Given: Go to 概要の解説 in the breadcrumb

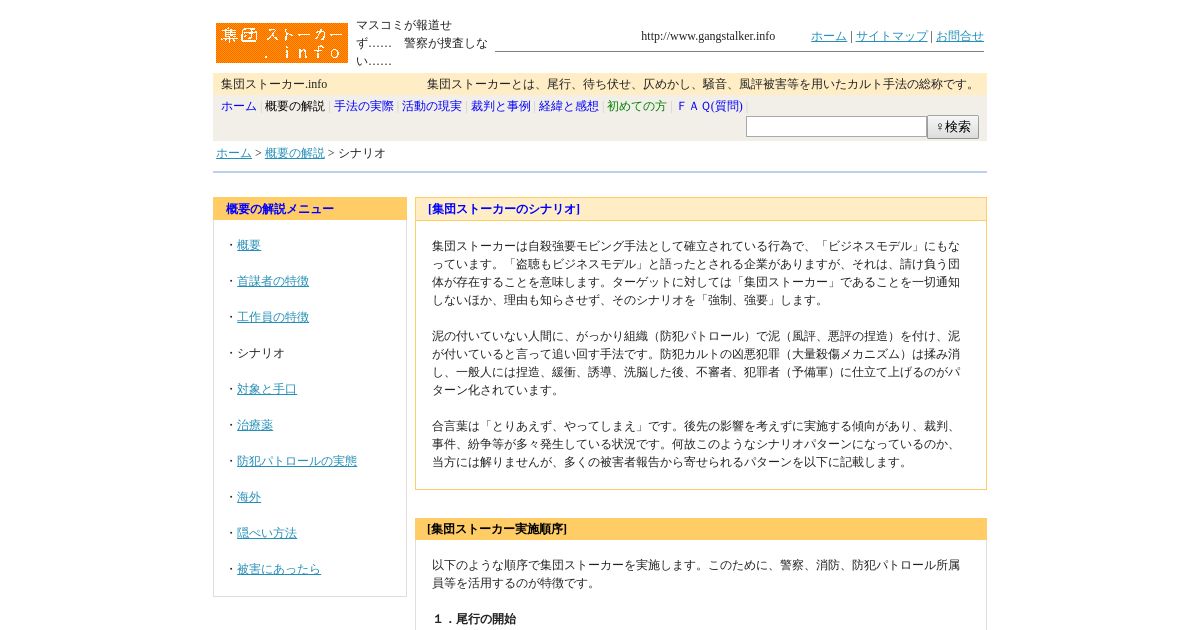Looking at the screenshot, I should (295, 153).
